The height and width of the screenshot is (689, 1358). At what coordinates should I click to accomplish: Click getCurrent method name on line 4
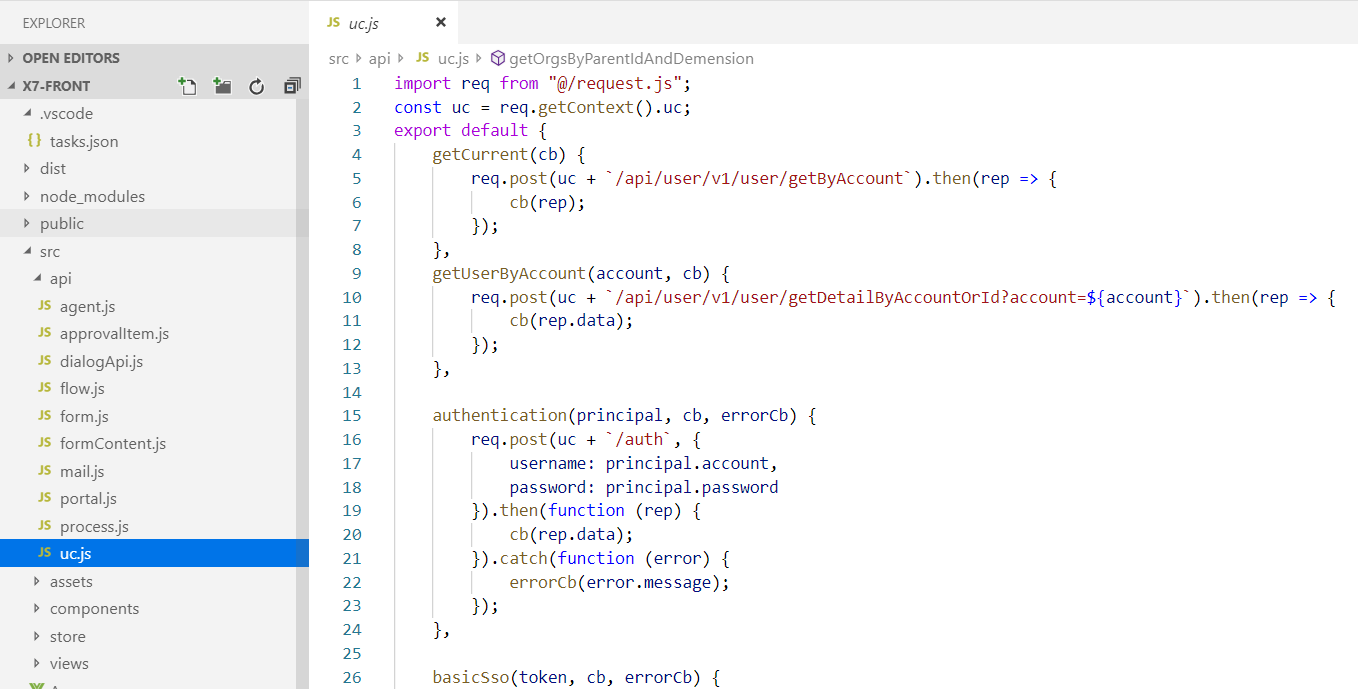click(x=479, y=154)
